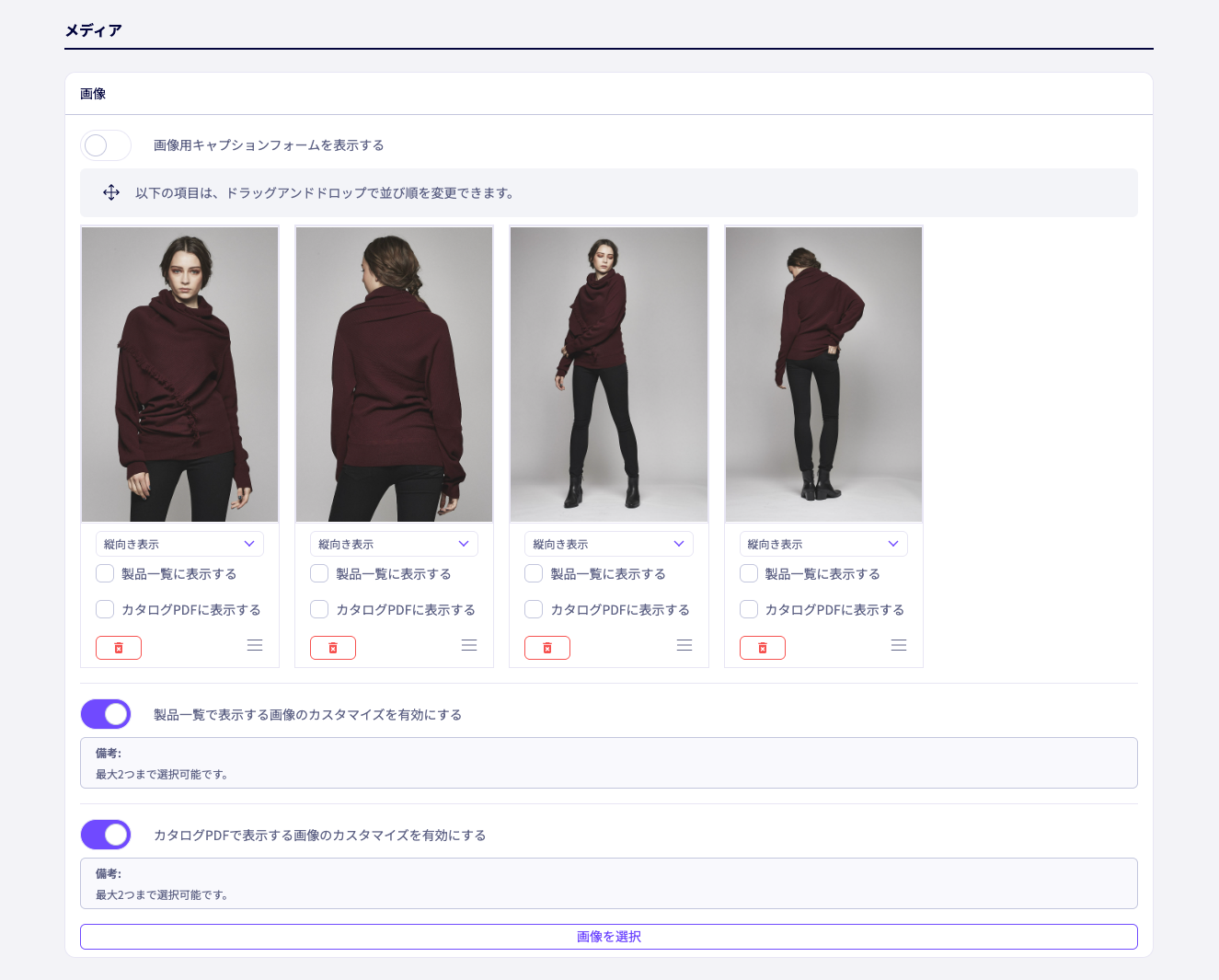The width and height of the screenshot is (1219, 980).
Task: Delete the first image (front close-up)
Action: 119,648
